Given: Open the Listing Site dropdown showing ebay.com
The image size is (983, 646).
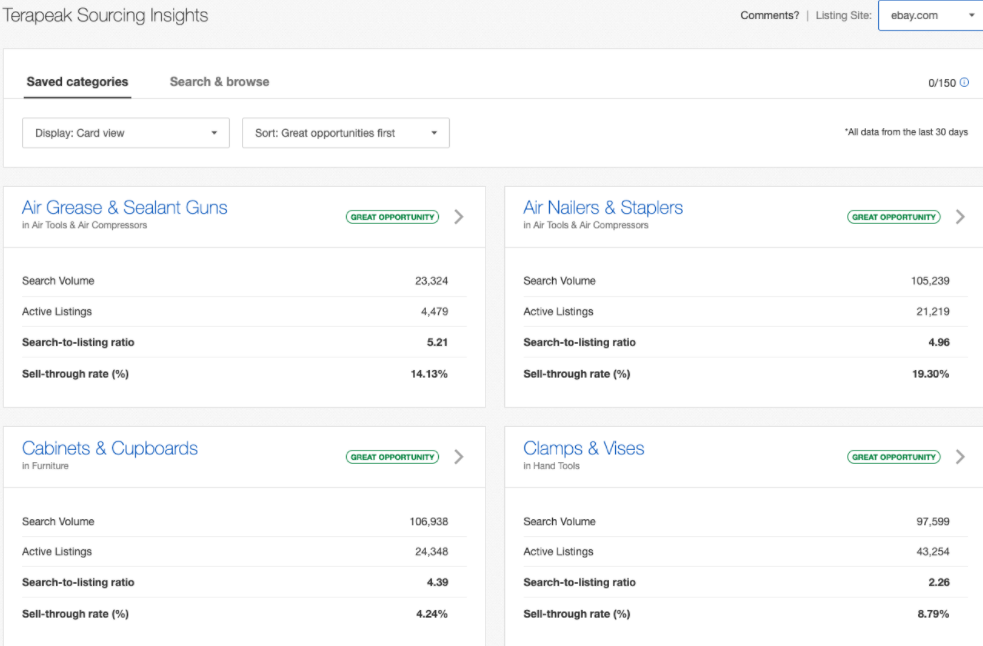Looking at the screenshot, I should [930, 15].
